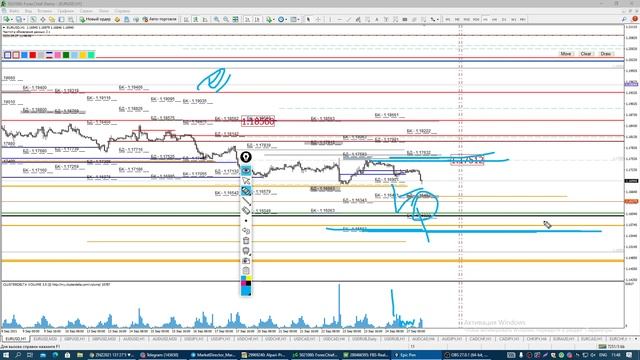The image size is (640, 360).
Task: Open the Strategy Tester icon
Action: [x=71, y=19]
